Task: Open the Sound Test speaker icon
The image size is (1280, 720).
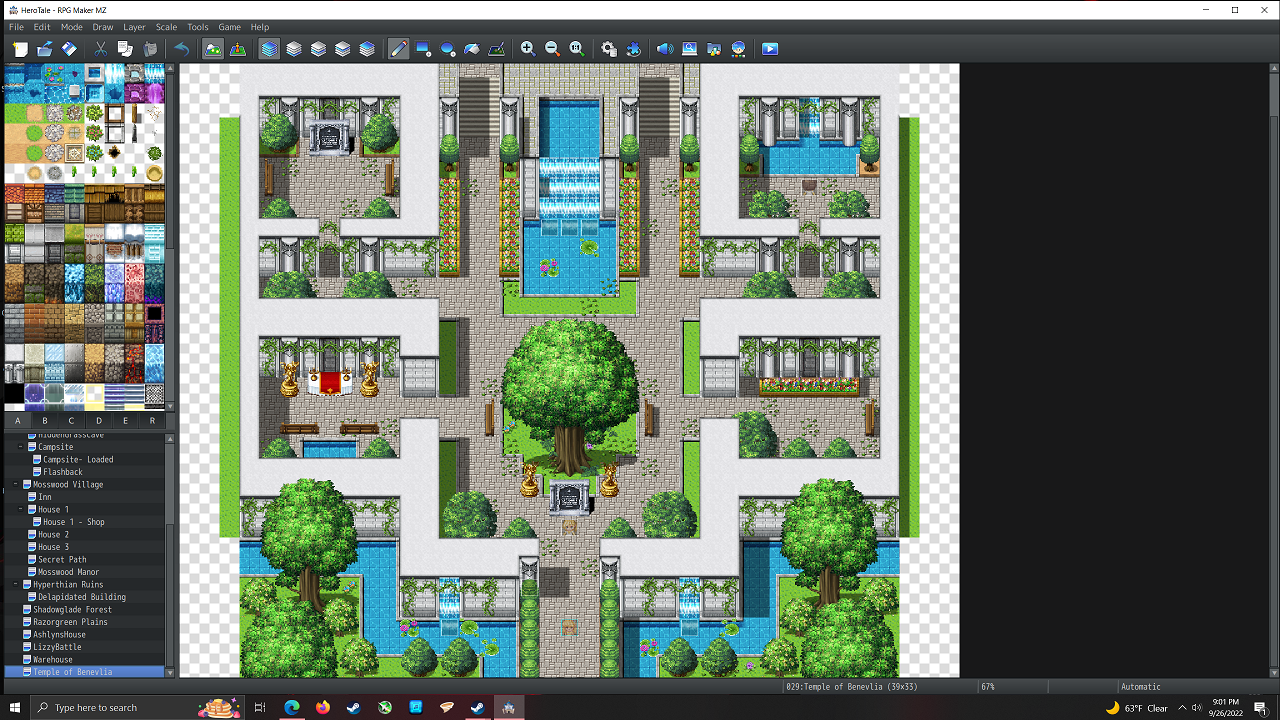Action: pos(665,49)
